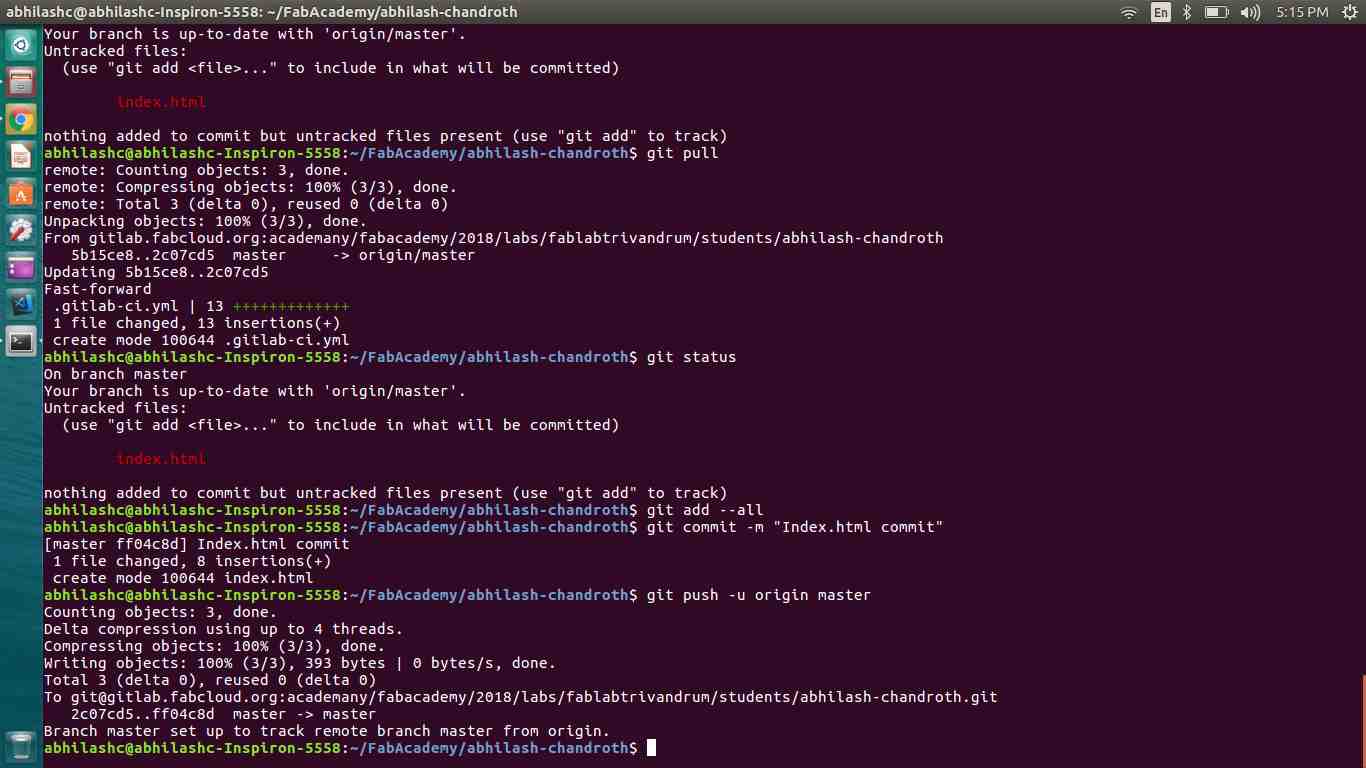Click the 'git add --all' command
This screenshot has width=1366, height=768.
pos(705,510)
